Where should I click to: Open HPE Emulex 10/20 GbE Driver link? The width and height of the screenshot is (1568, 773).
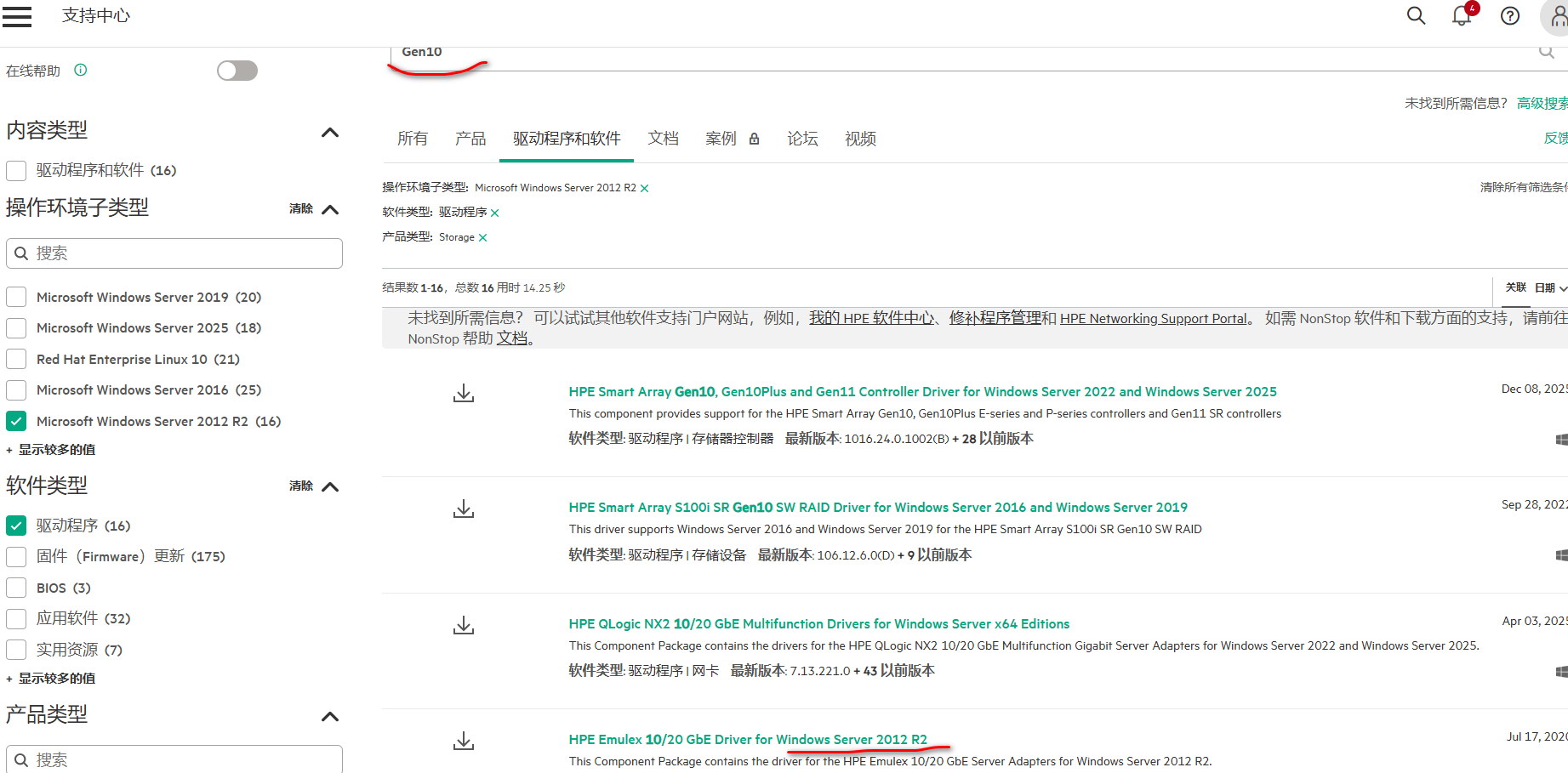[x=748, y=740]
